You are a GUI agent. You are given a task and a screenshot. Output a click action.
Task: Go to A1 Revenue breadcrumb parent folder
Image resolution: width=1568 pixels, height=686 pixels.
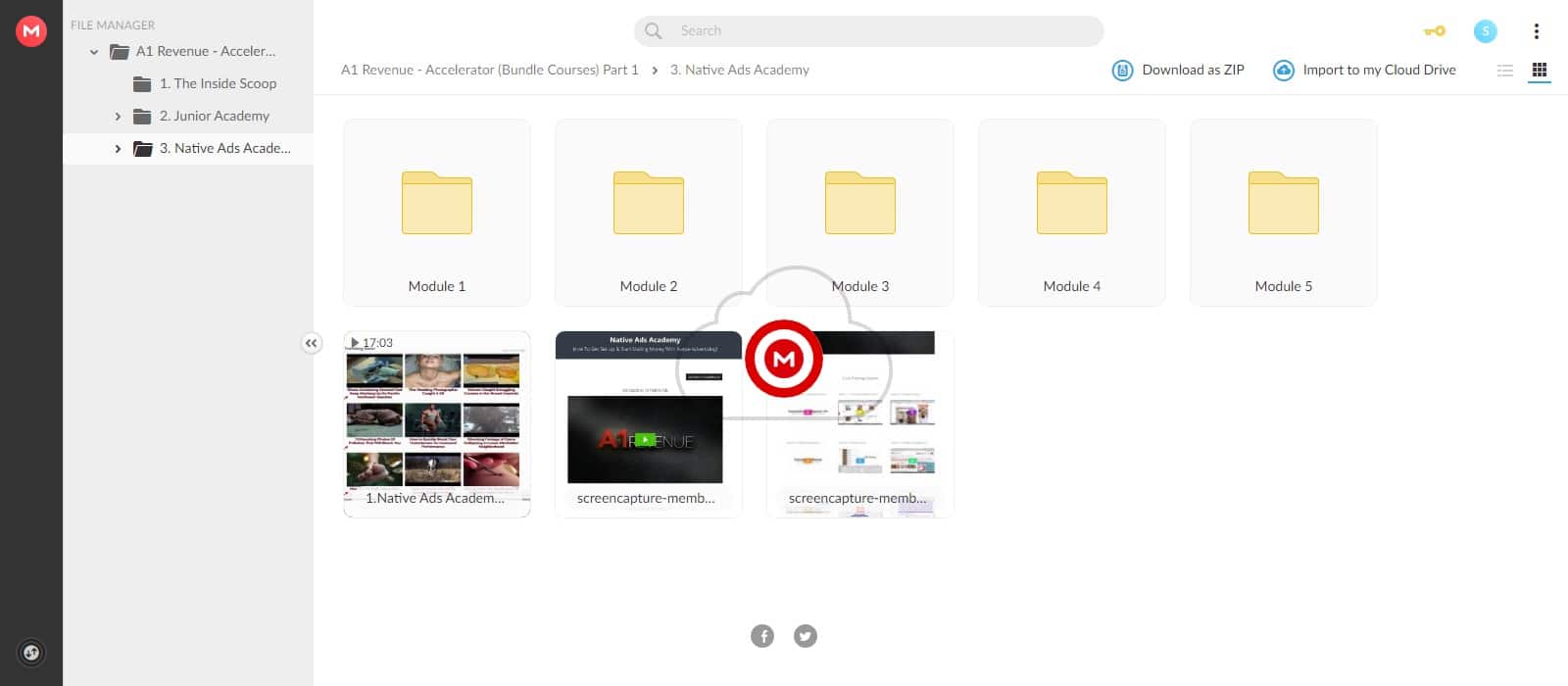pyautogui.click(x=489, y=71)
